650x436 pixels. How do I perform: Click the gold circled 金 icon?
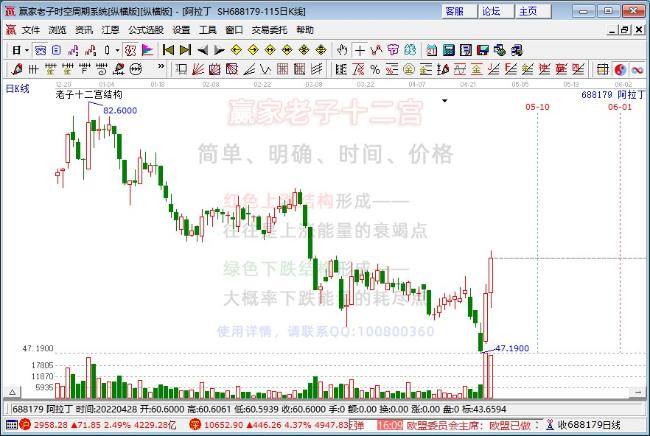409,69
